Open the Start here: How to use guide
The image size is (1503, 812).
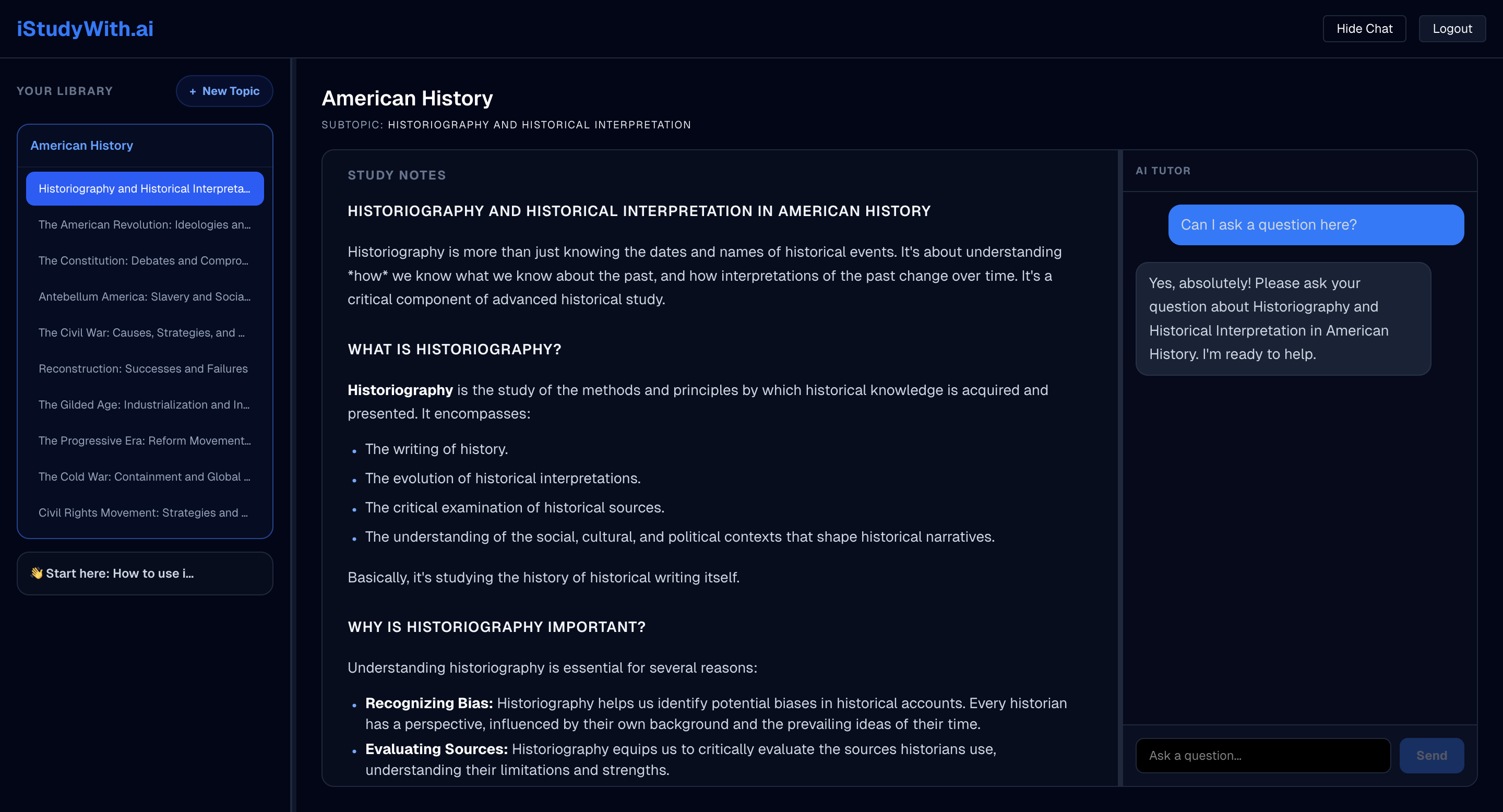point(145,574)
